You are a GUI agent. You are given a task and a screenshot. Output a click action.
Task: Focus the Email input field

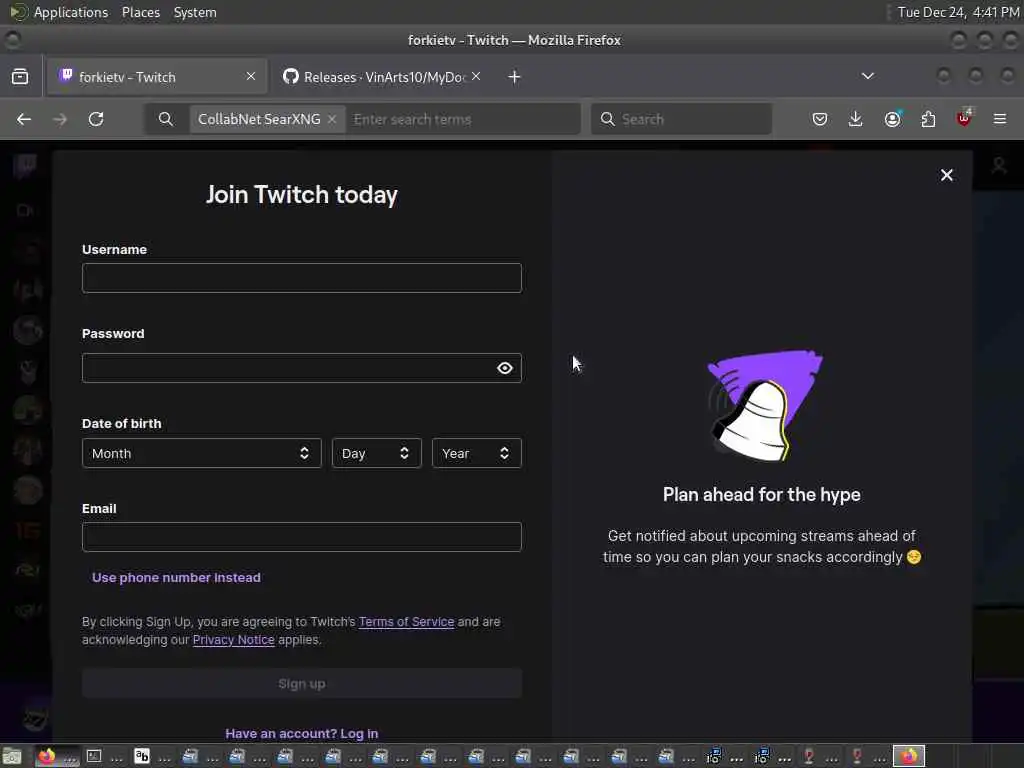pyautogui.click(x=302, y=537)
